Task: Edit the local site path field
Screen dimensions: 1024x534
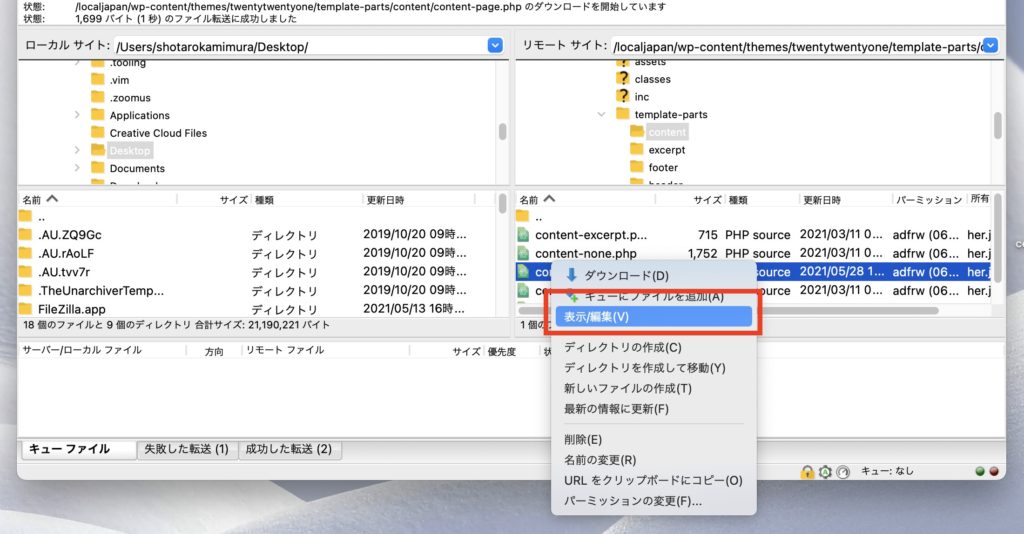Action: [300, 46]
